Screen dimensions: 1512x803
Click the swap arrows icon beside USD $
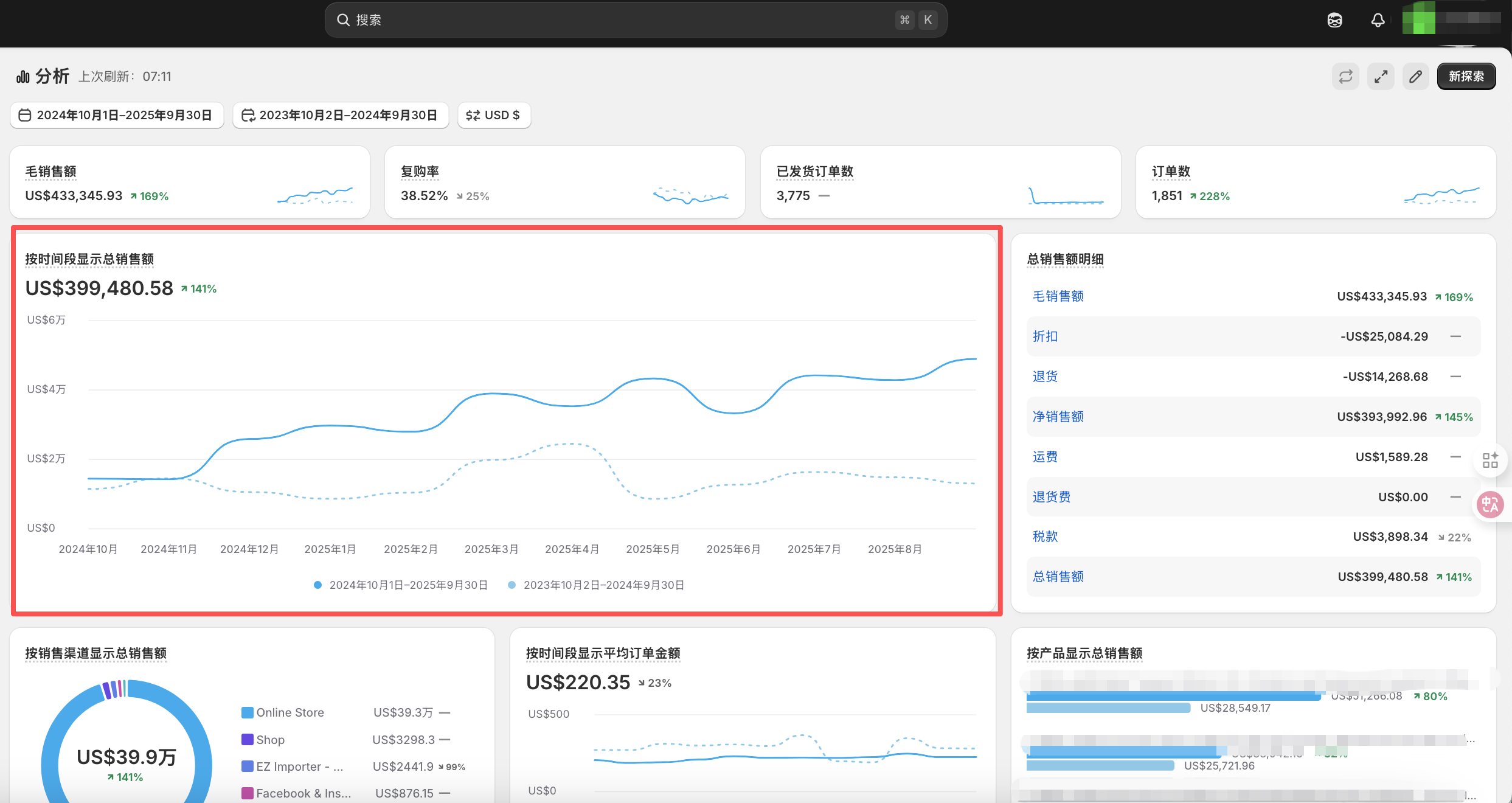point(473,115)
